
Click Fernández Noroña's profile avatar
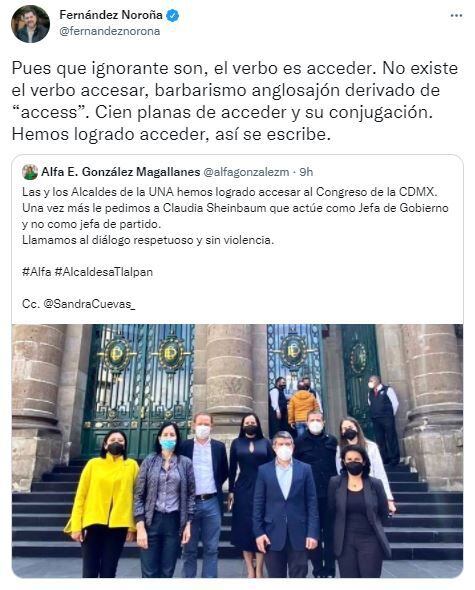30,24
